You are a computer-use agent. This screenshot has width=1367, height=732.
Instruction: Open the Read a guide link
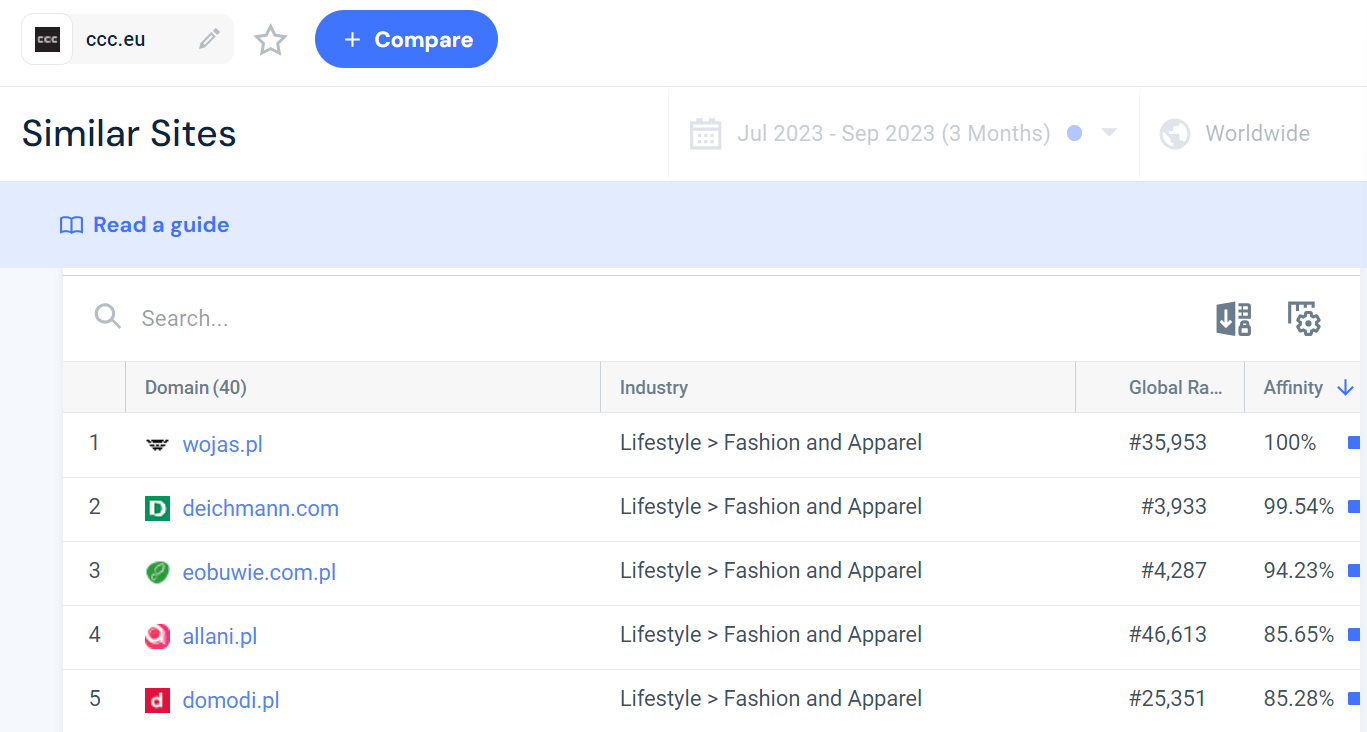(x=160, y=225)
